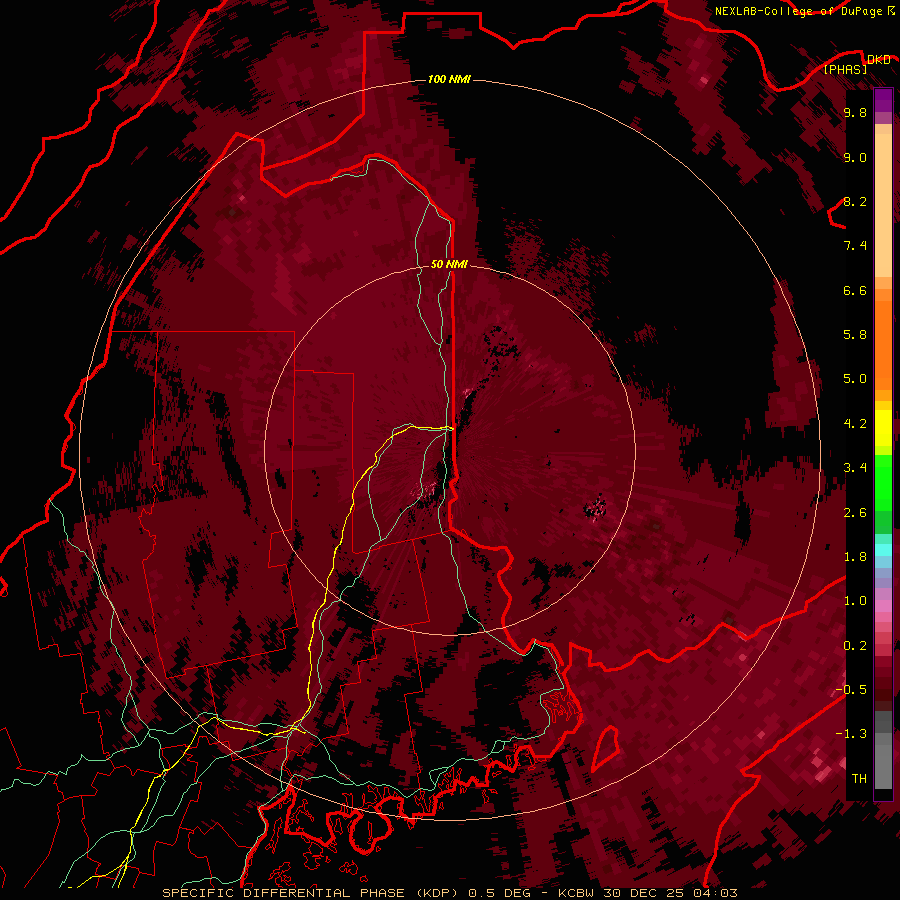Viewport: 900px width, 900px height.
Task: Click the 100 NMI range ring label
Action: (449, 79)
